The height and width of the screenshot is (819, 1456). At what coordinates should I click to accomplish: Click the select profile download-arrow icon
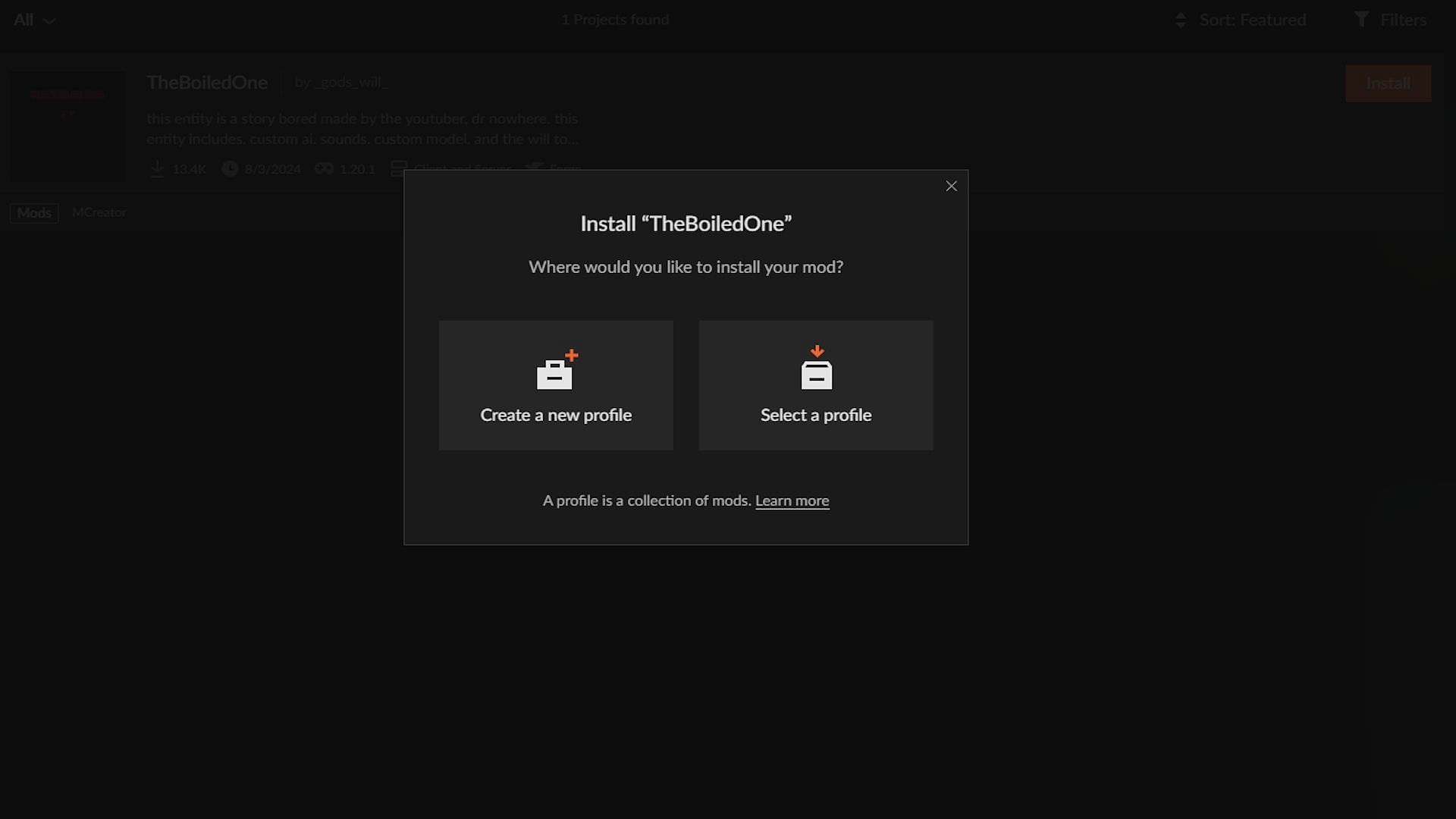[x=816, y=369]
